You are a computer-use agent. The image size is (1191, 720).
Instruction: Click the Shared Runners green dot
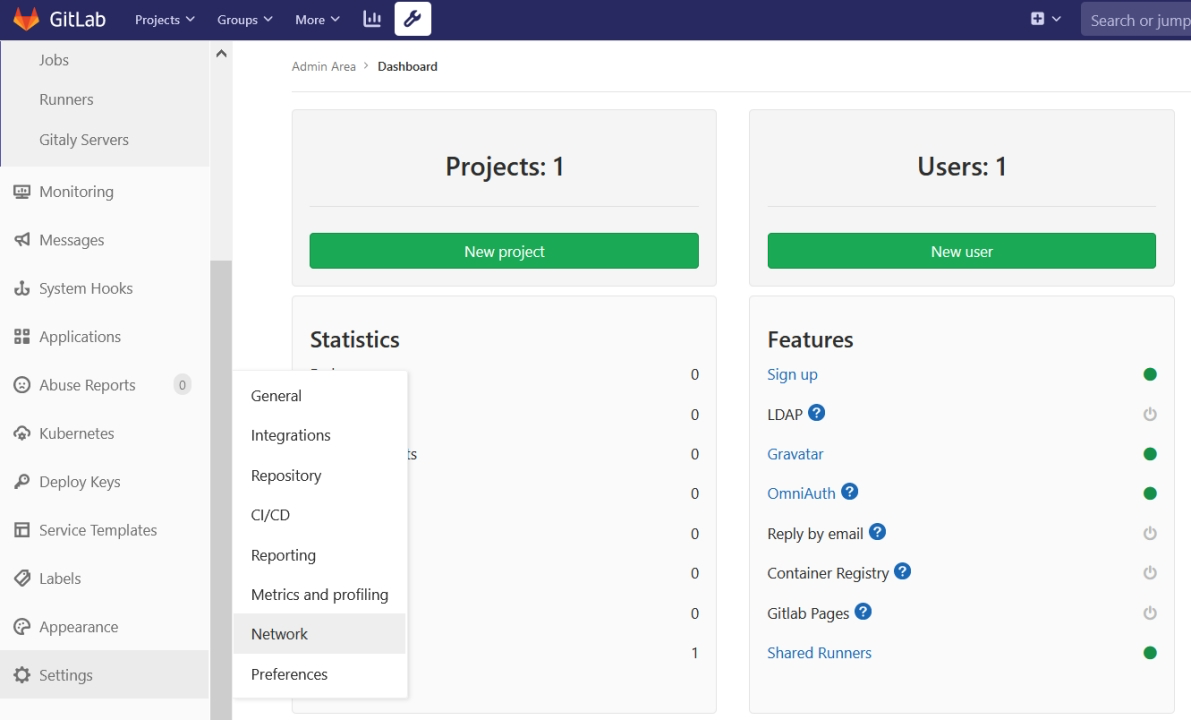[1150, 653]
